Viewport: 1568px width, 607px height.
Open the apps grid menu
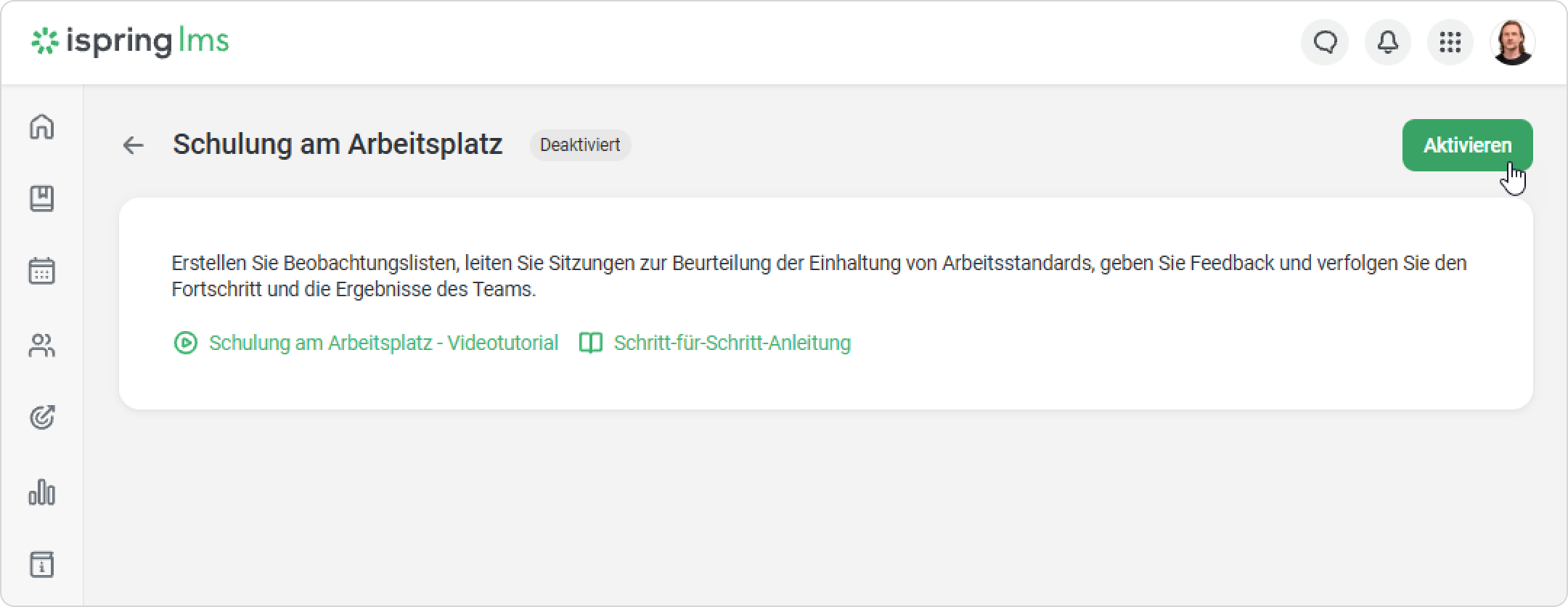(1450, 42)
